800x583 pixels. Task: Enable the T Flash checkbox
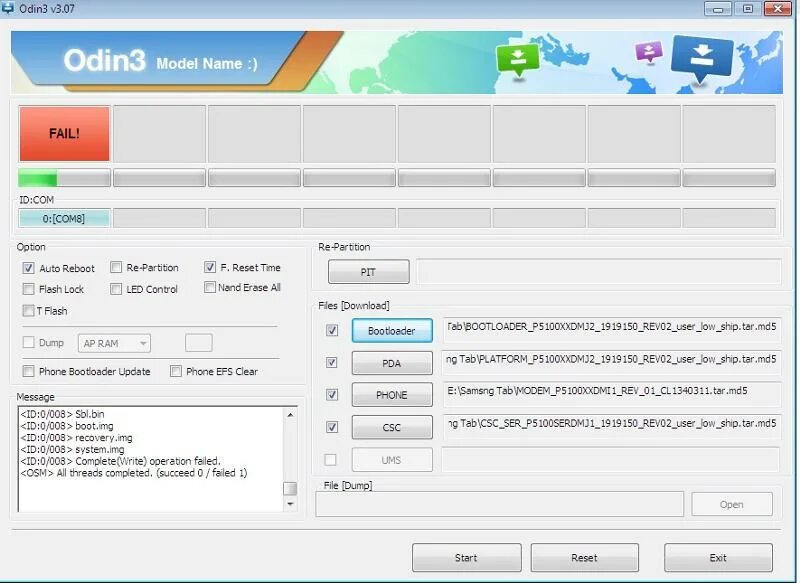(x=29, y=311)
